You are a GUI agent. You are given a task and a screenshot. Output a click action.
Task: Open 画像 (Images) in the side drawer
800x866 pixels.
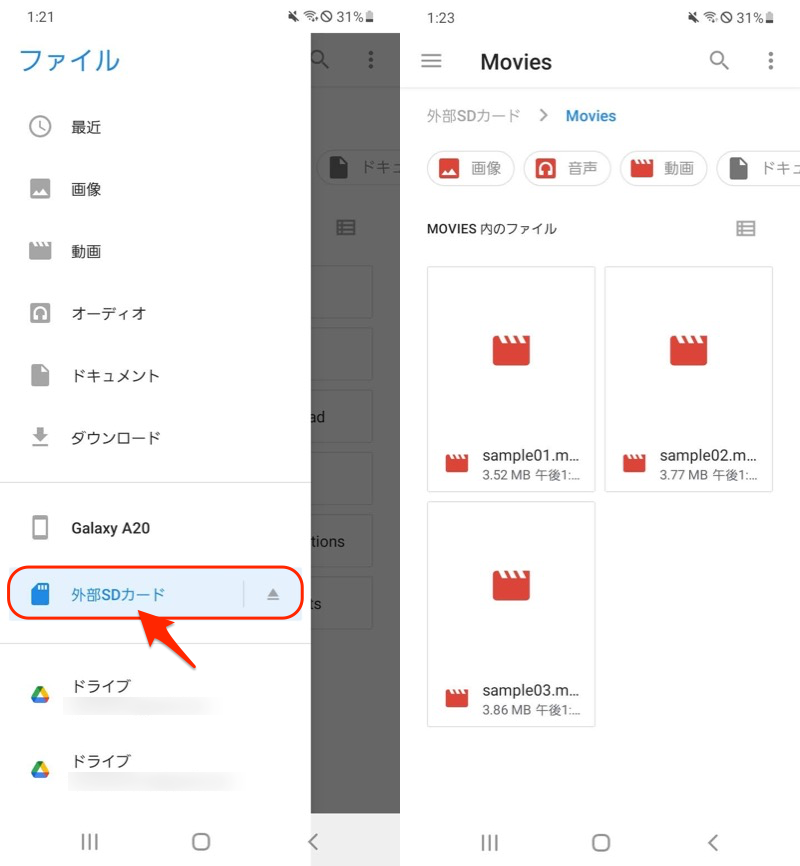click(85, 189)
